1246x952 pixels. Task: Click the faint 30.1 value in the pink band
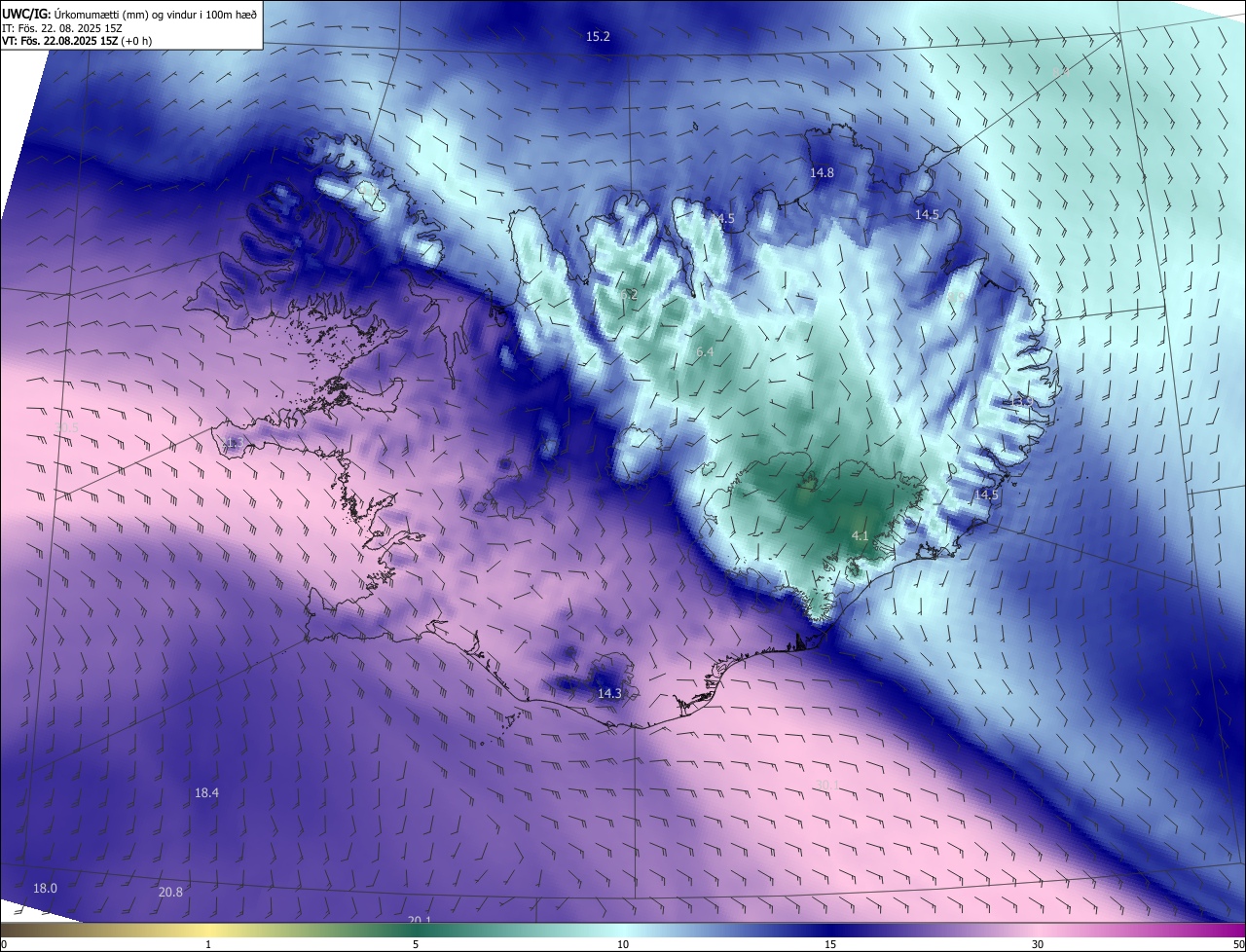(x=826, y=785)
